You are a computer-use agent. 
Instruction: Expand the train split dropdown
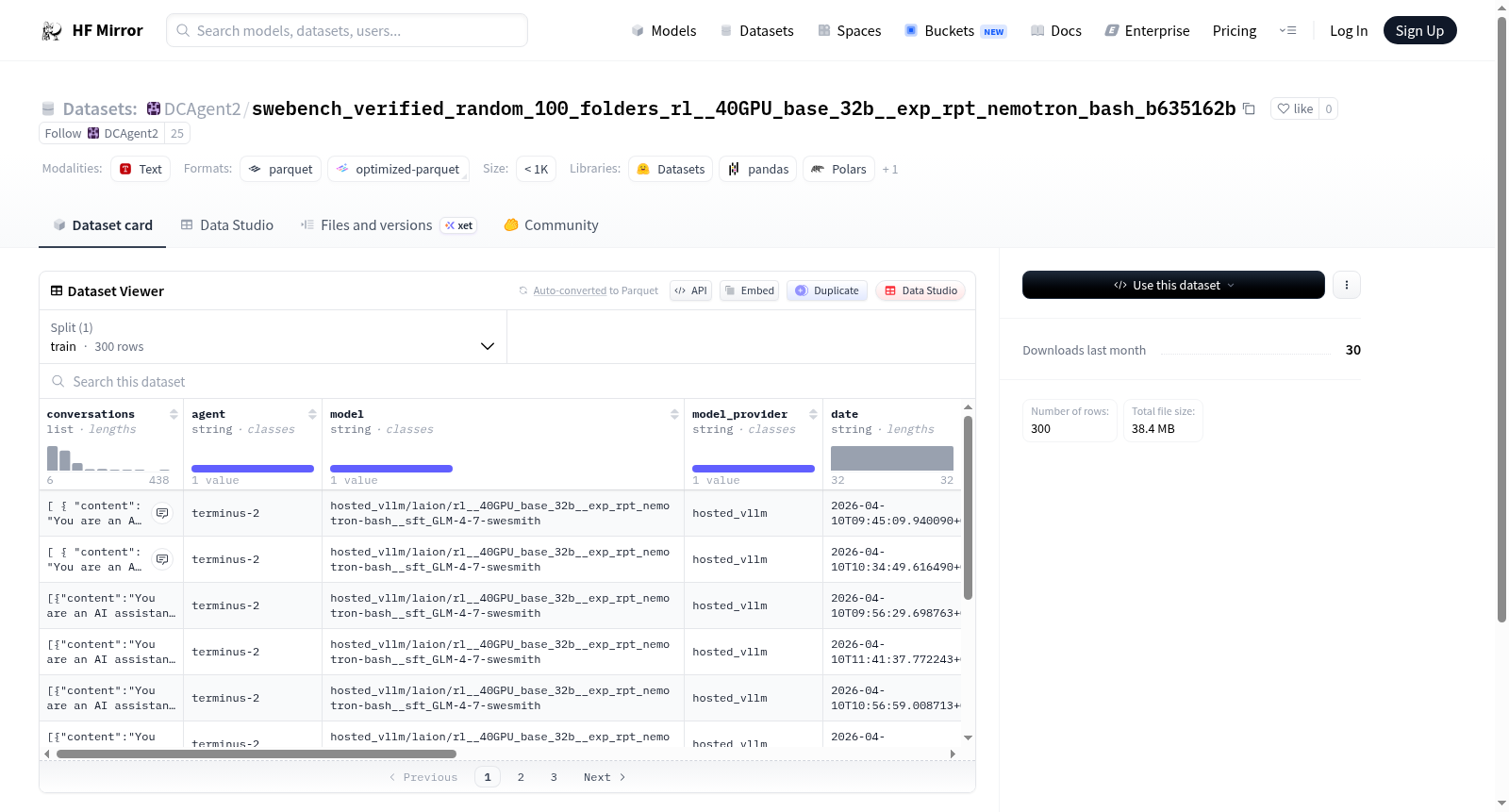tap(273, 338)
